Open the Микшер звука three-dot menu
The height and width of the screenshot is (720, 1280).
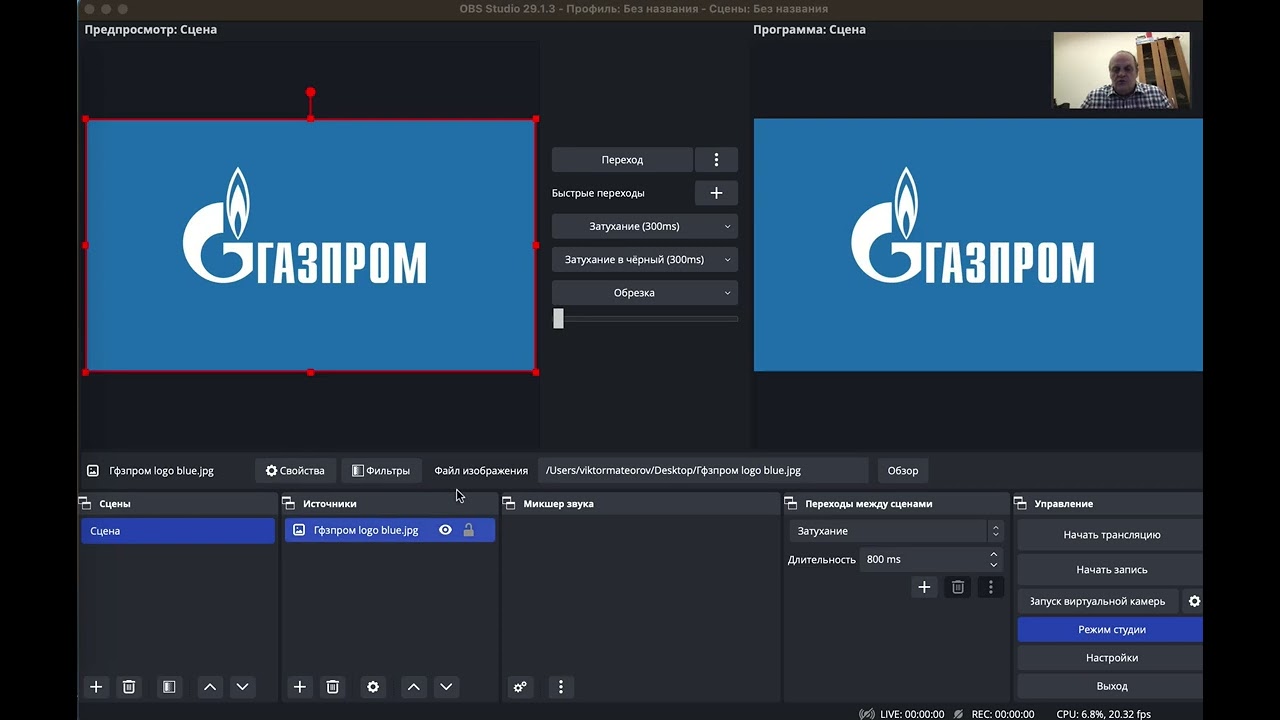click(x=561, y=687)
